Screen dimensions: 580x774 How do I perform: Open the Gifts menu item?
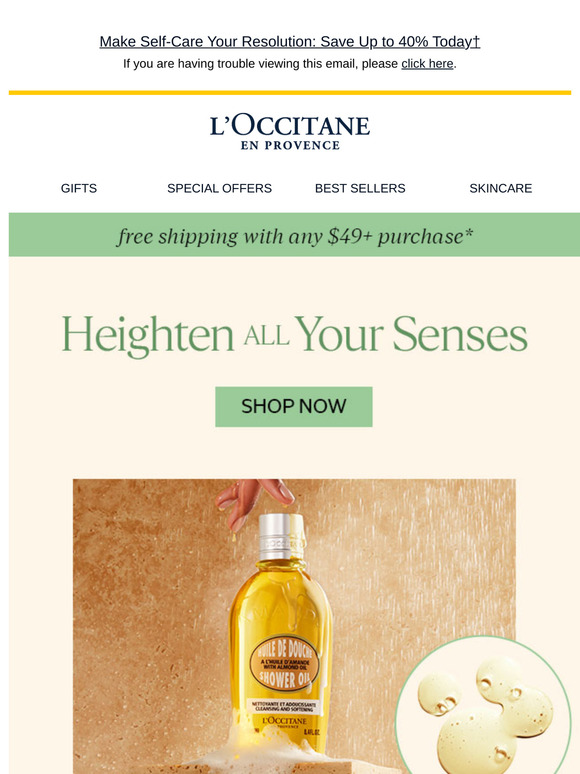pyautogui.click(x=79, y=188)
